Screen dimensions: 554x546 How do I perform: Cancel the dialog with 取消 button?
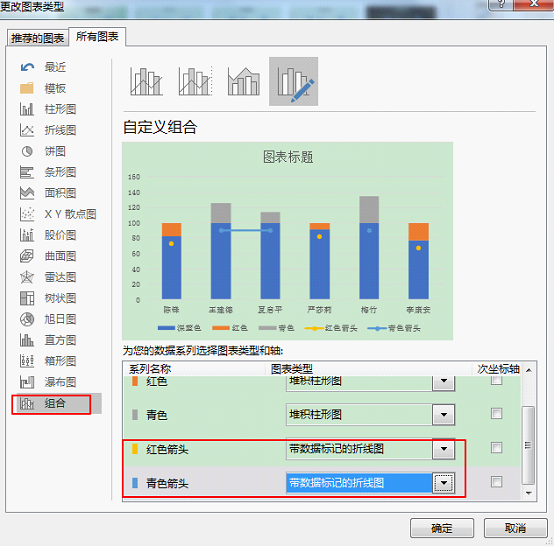pos(515,528)
